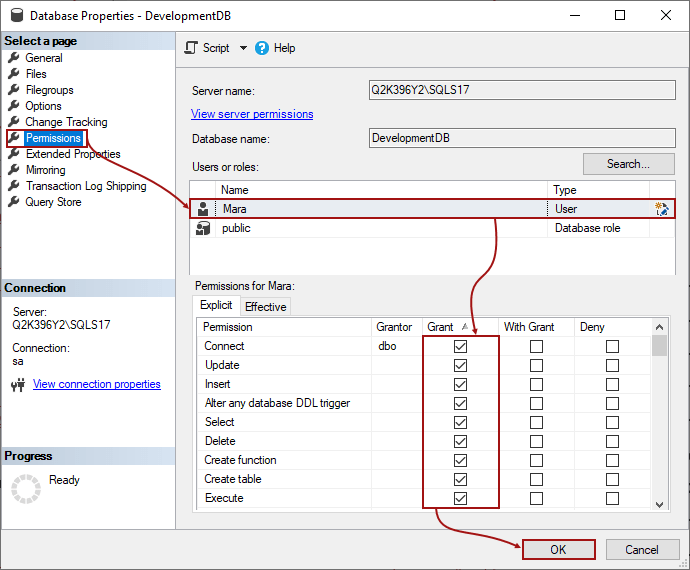Click the wrench icon beside Permissions
Screen dimensions: 690x570
pos(14,138)
